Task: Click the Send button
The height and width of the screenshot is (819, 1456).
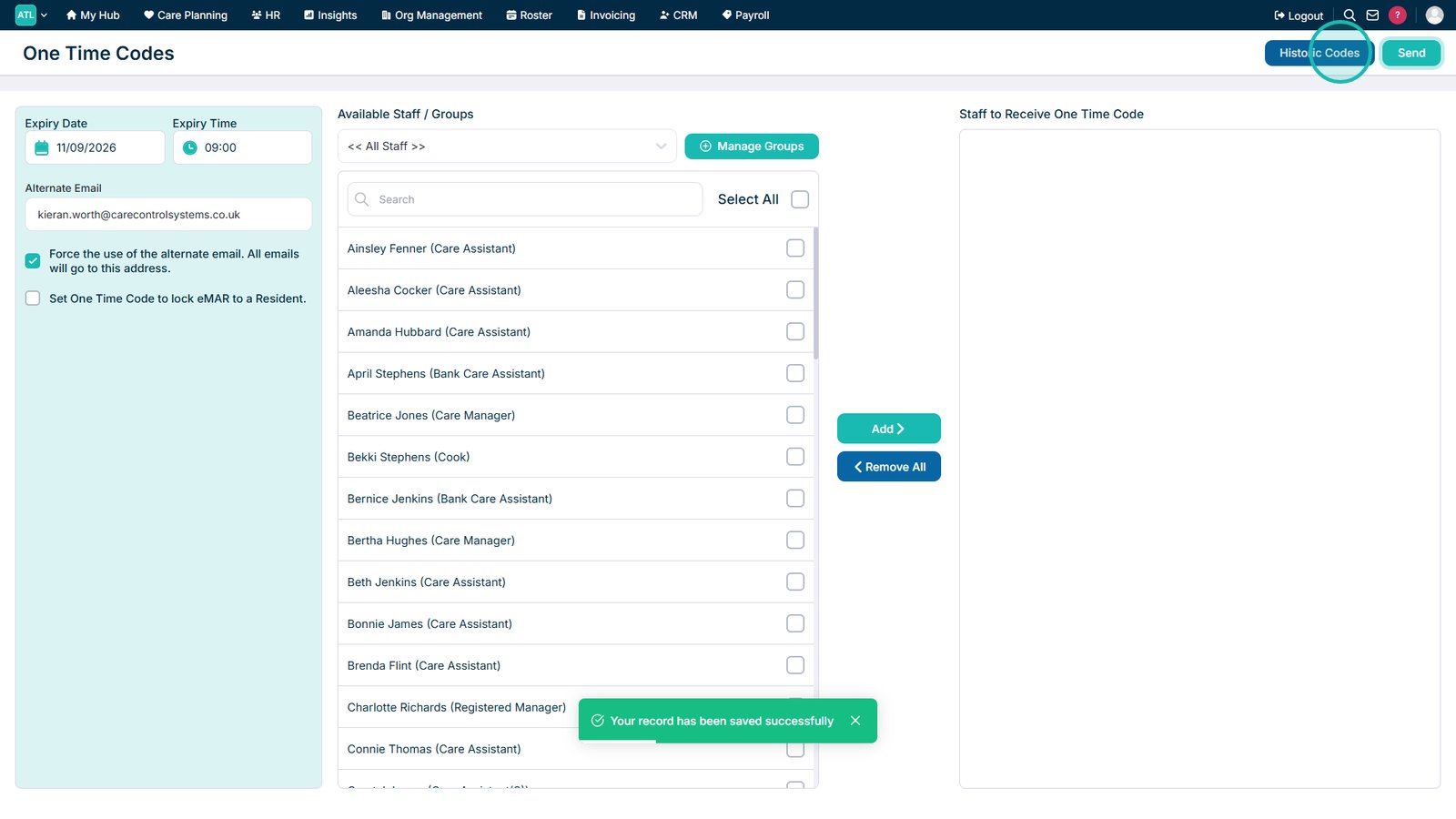Action: pyautogui.click(x=1411, y=53)
